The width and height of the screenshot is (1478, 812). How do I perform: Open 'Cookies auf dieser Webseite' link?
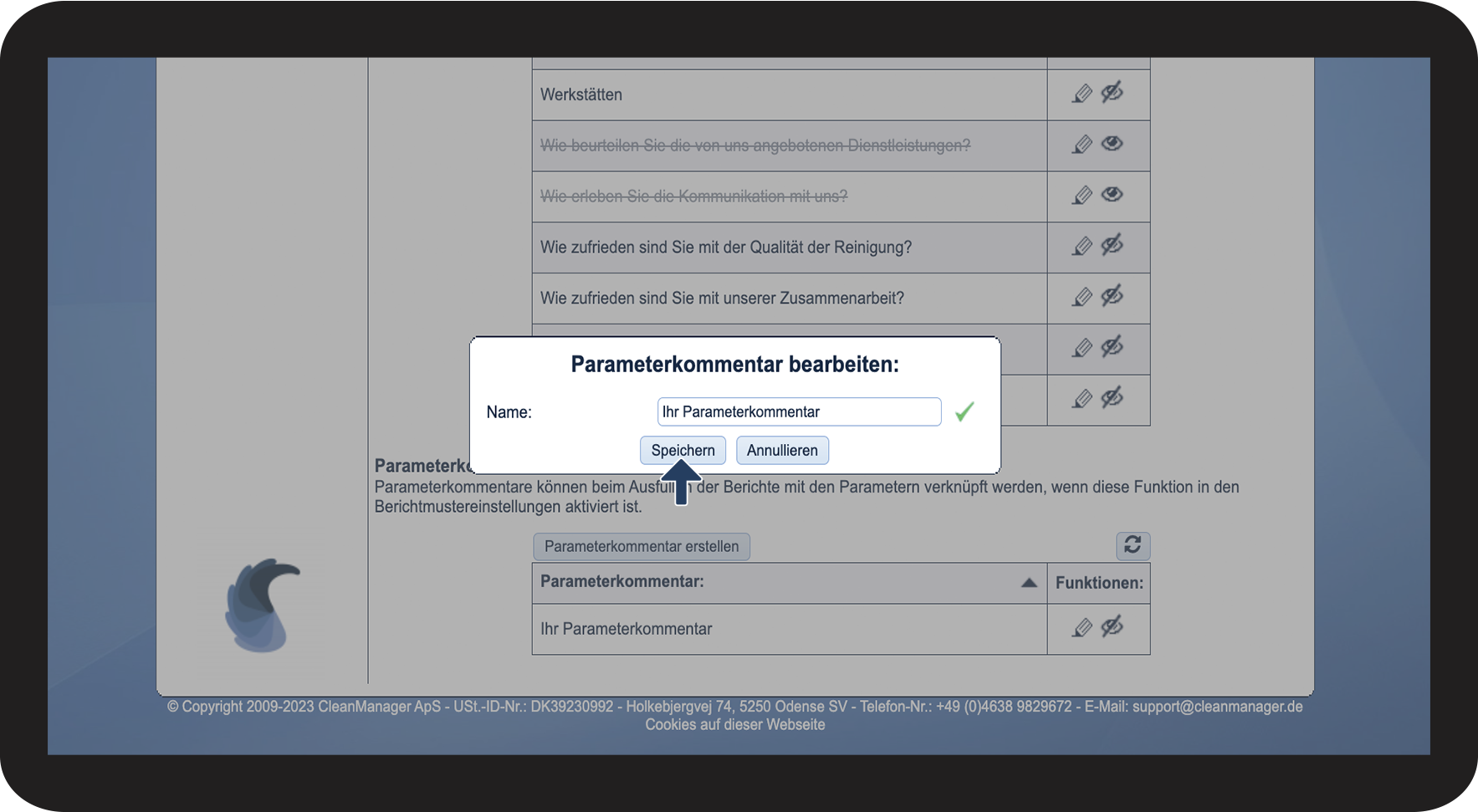[734, 725]
